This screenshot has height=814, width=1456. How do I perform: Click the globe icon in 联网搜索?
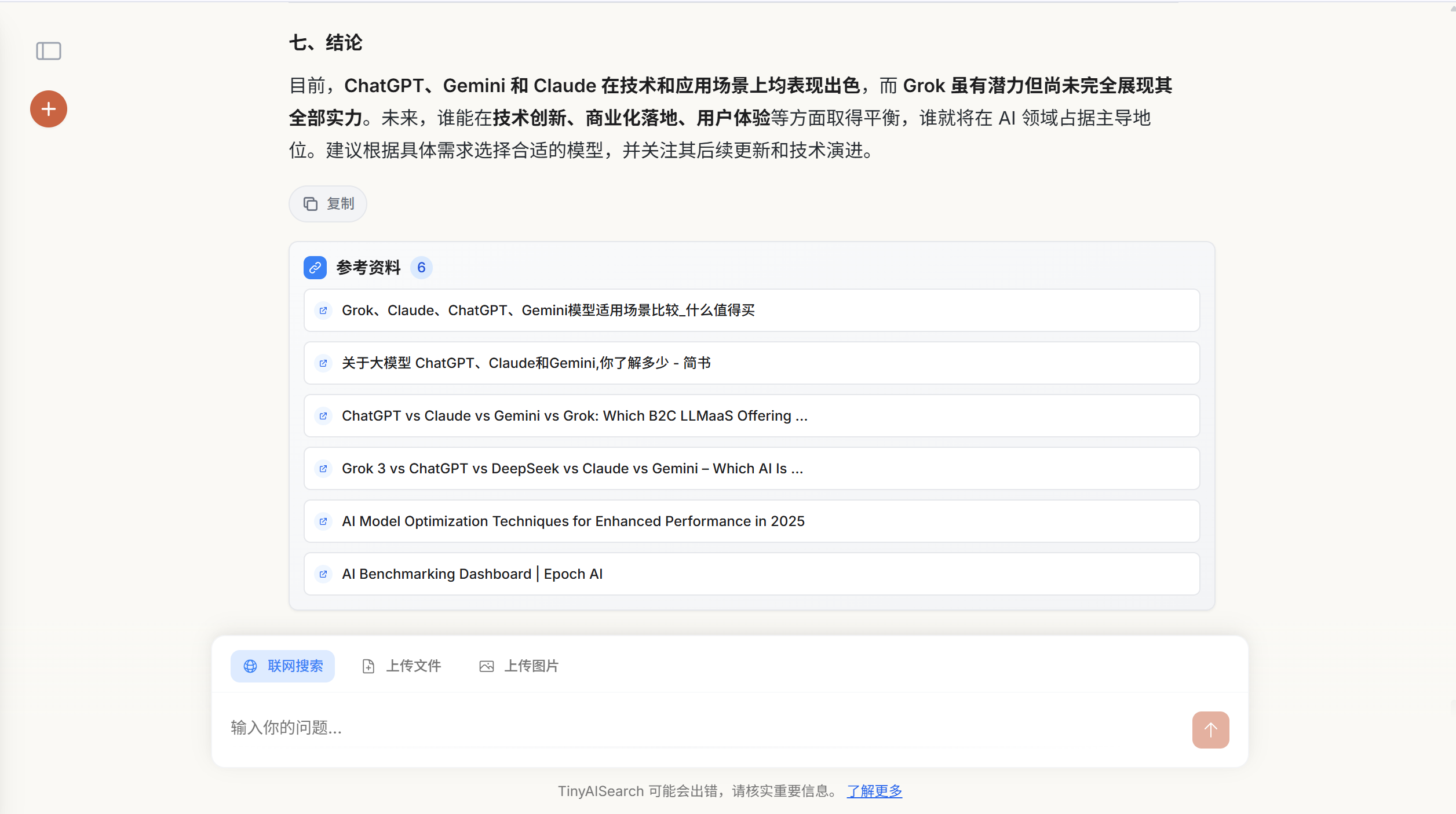pos(250,666)
